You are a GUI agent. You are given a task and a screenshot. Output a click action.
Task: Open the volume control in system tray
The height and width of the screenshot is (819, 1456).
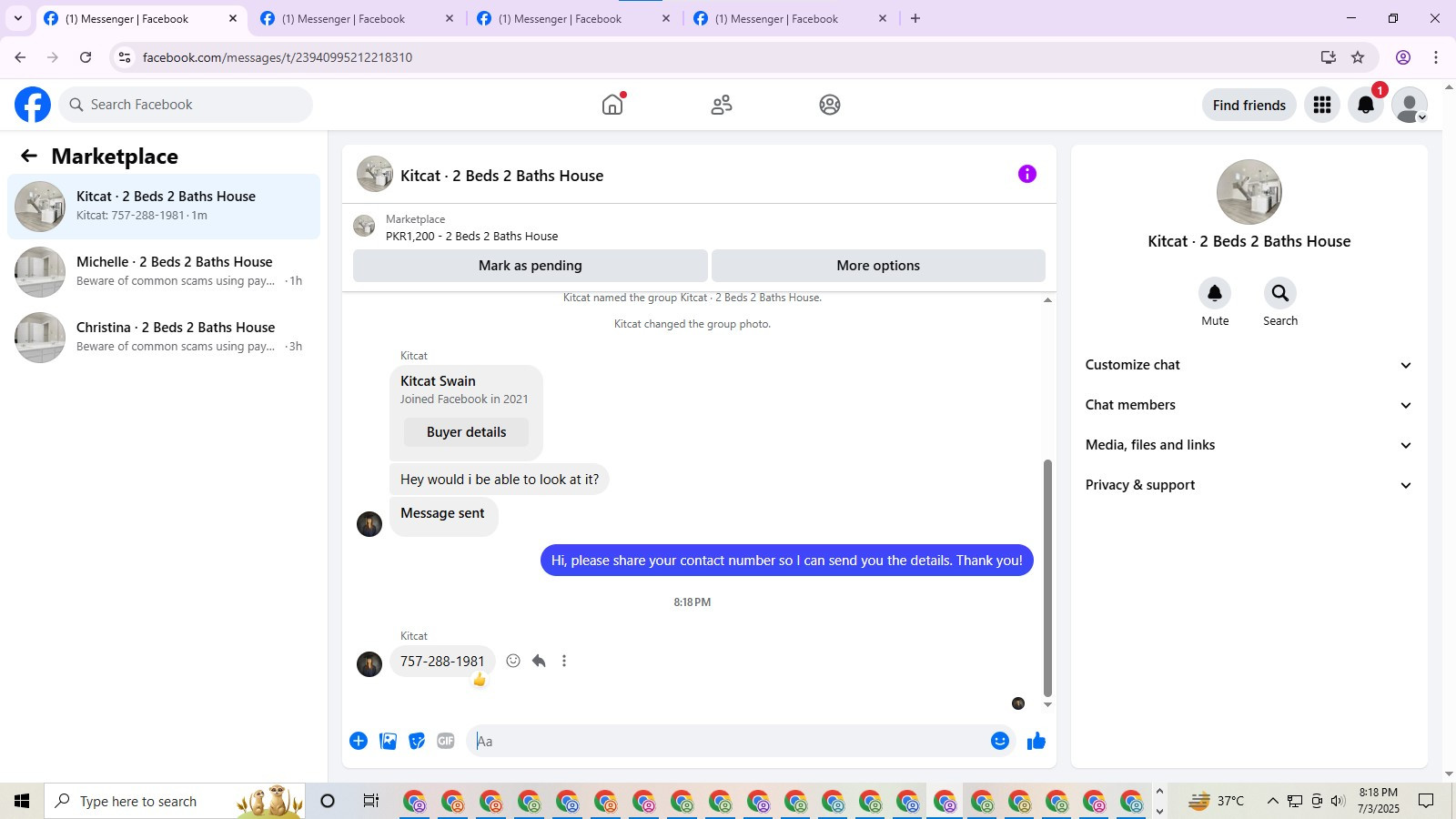[1337, 801]
